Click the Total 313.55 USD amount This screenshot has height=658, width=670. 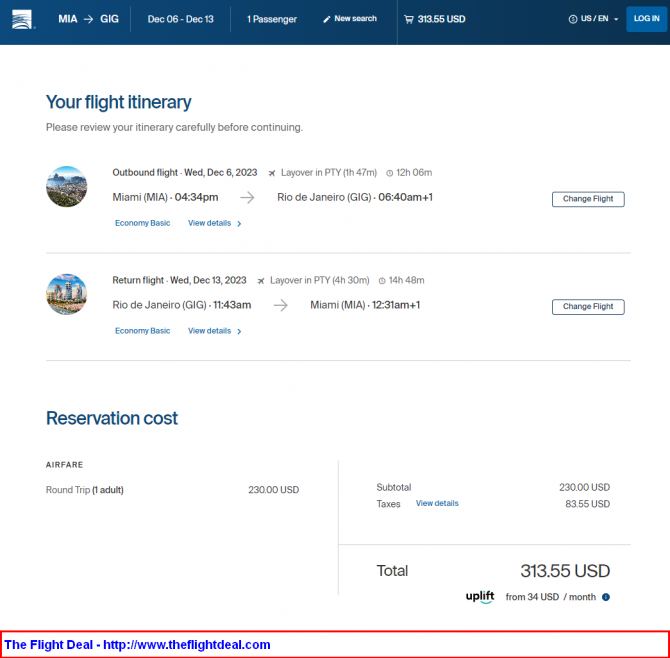point(565,571)
